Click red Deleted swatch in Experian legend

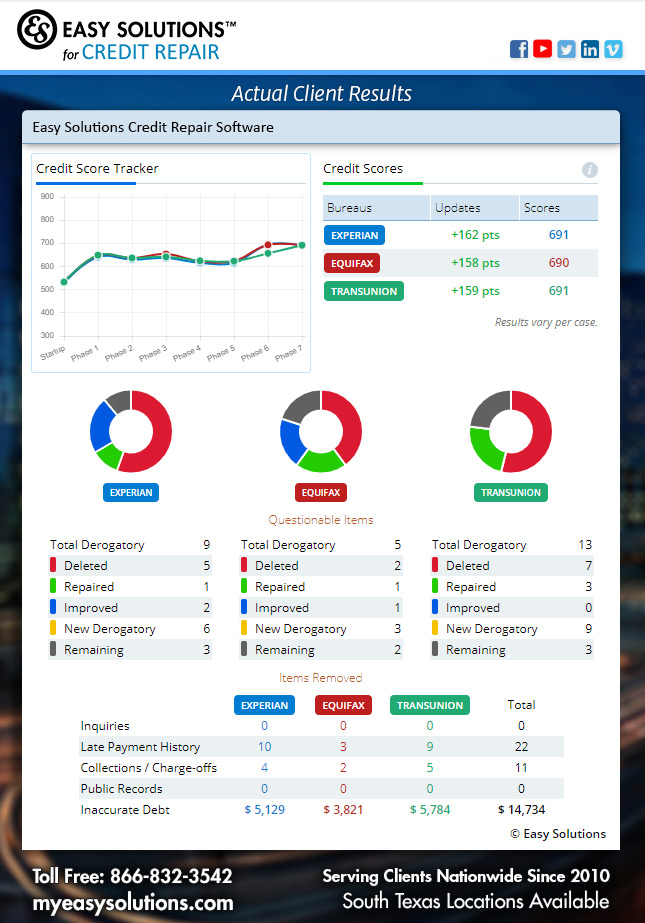[x=54, y=566]
